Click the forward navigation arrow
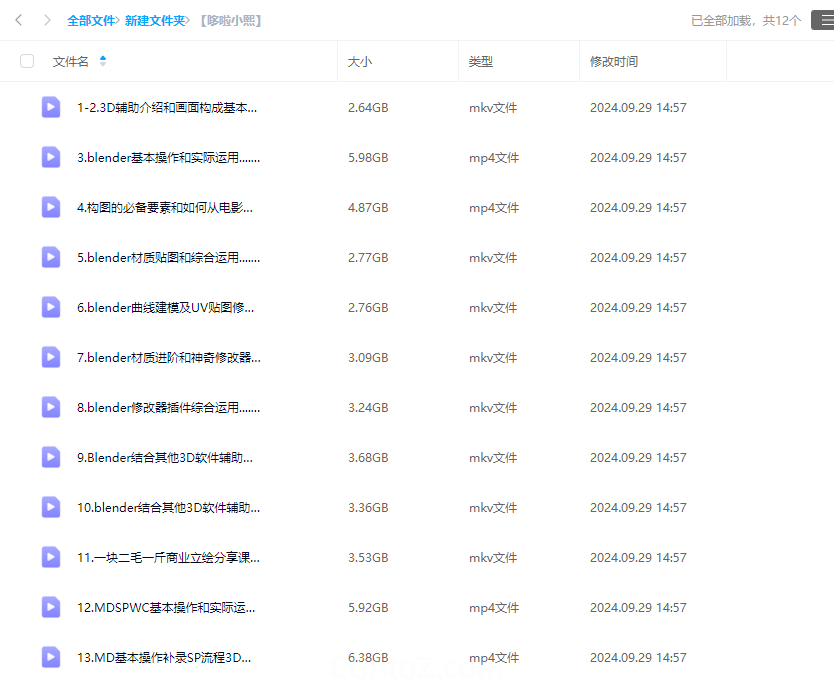This screenshot has width=834, height=698. (x=46, y=20)
